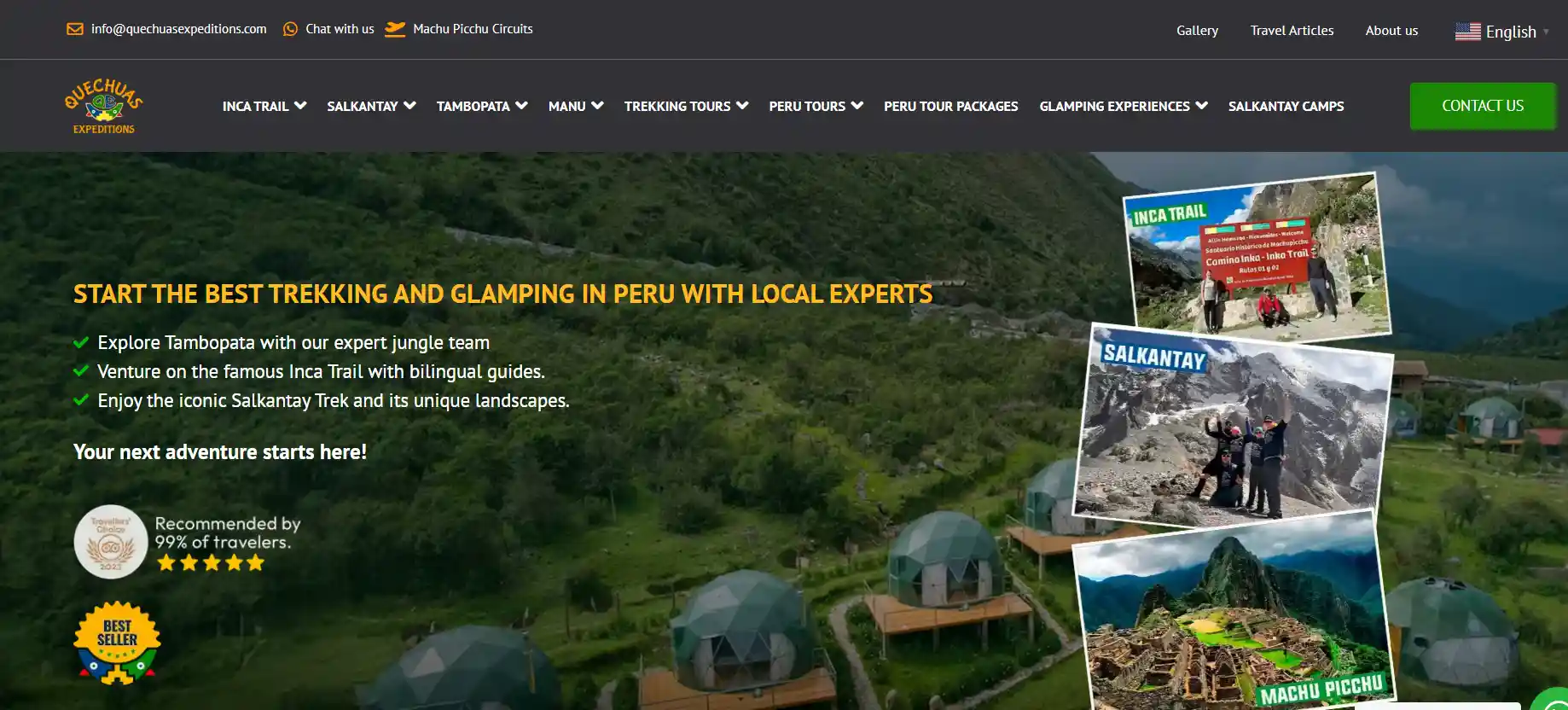Image resolution: width=1568 pixels, height=710 pixels.
Task: Expand the Inca Trail menu chevron
Action: [300, 105]
